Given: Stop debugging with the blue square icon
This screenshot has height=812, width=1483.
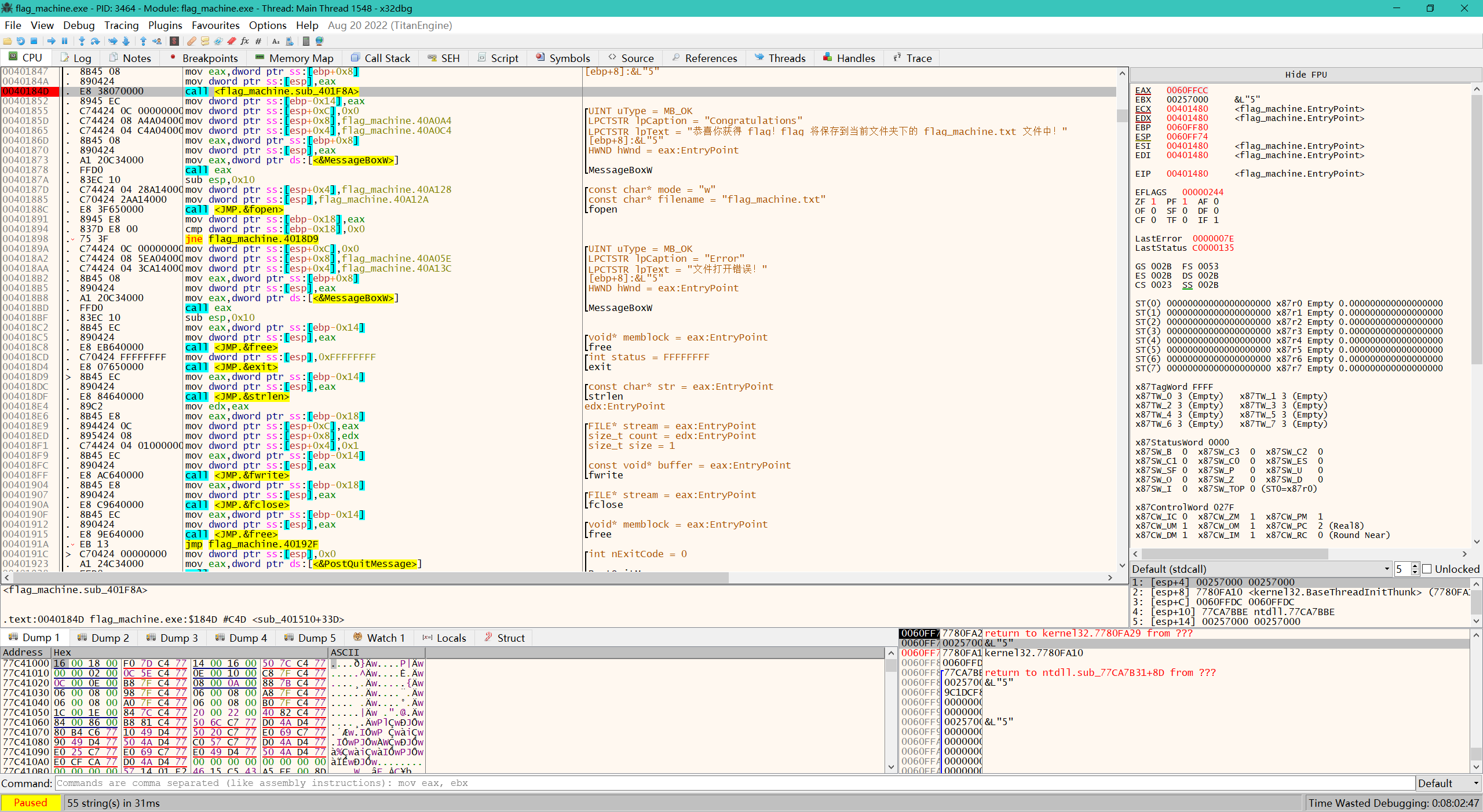Looking at the screenshot, I should coord(34,41).
